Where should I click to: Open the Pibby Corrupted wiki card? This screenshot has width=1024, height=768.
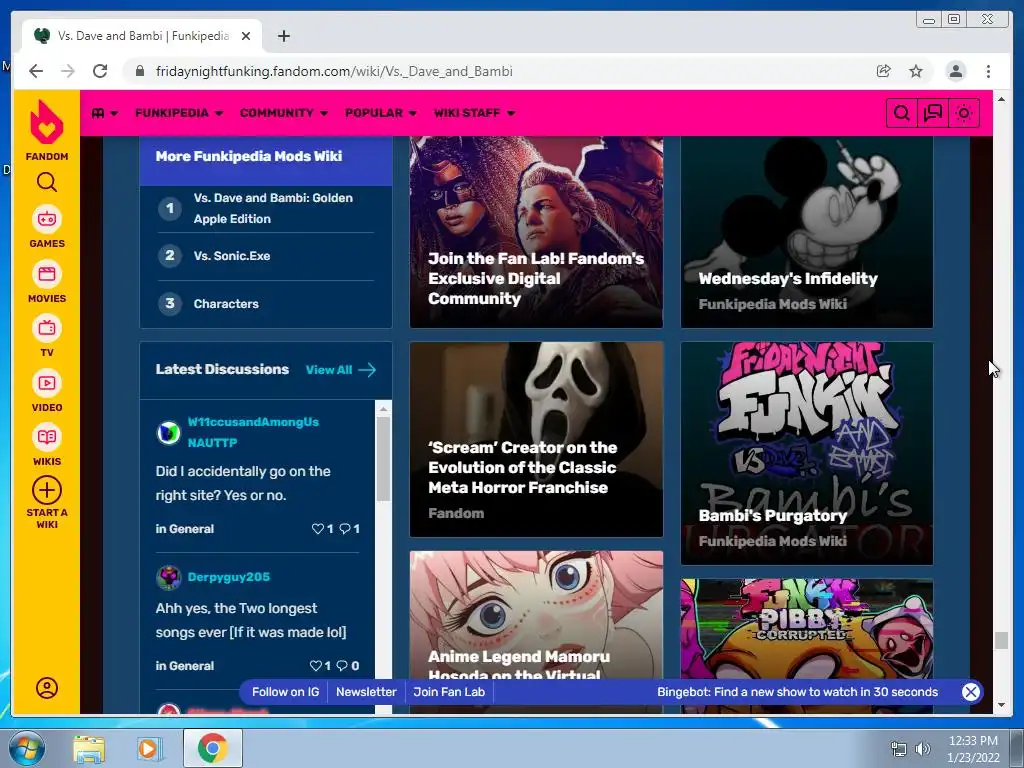pyautogui.click(x=807, y=630)
